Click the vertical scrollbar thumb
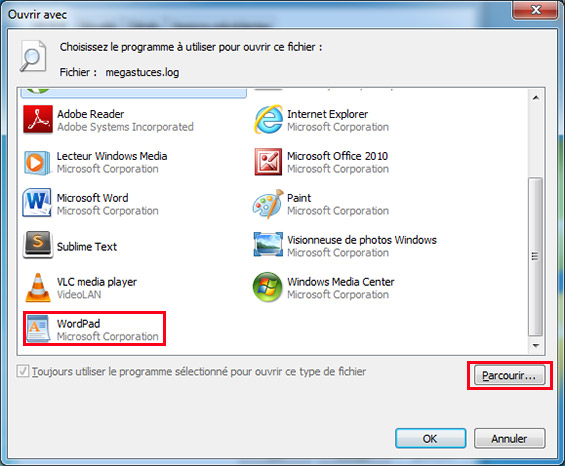This screenshot has height=466, width=565. (535, 257)
